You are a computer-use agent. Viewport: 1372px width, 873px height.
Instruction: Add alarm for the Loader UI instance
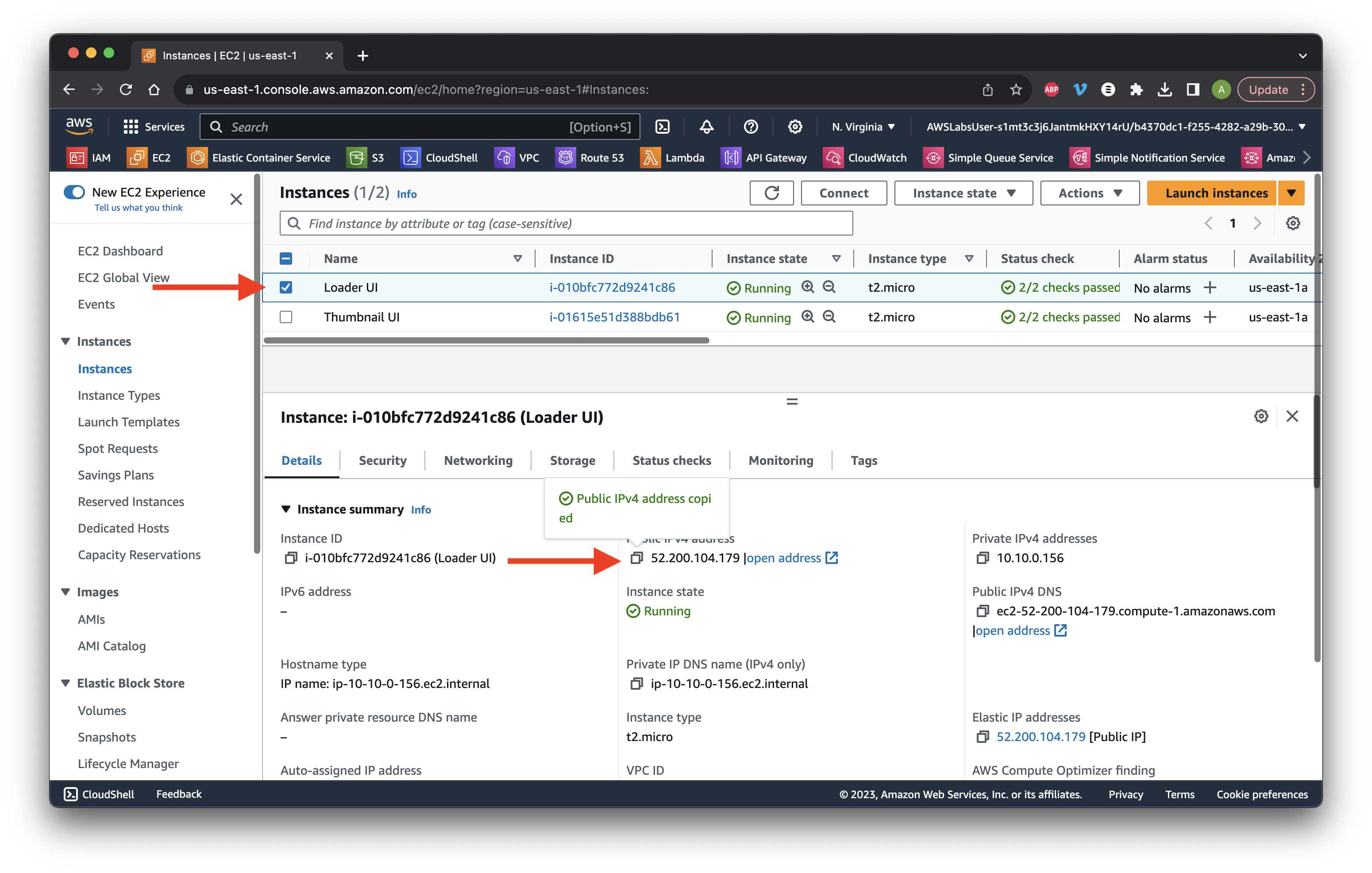[1210, 287]
